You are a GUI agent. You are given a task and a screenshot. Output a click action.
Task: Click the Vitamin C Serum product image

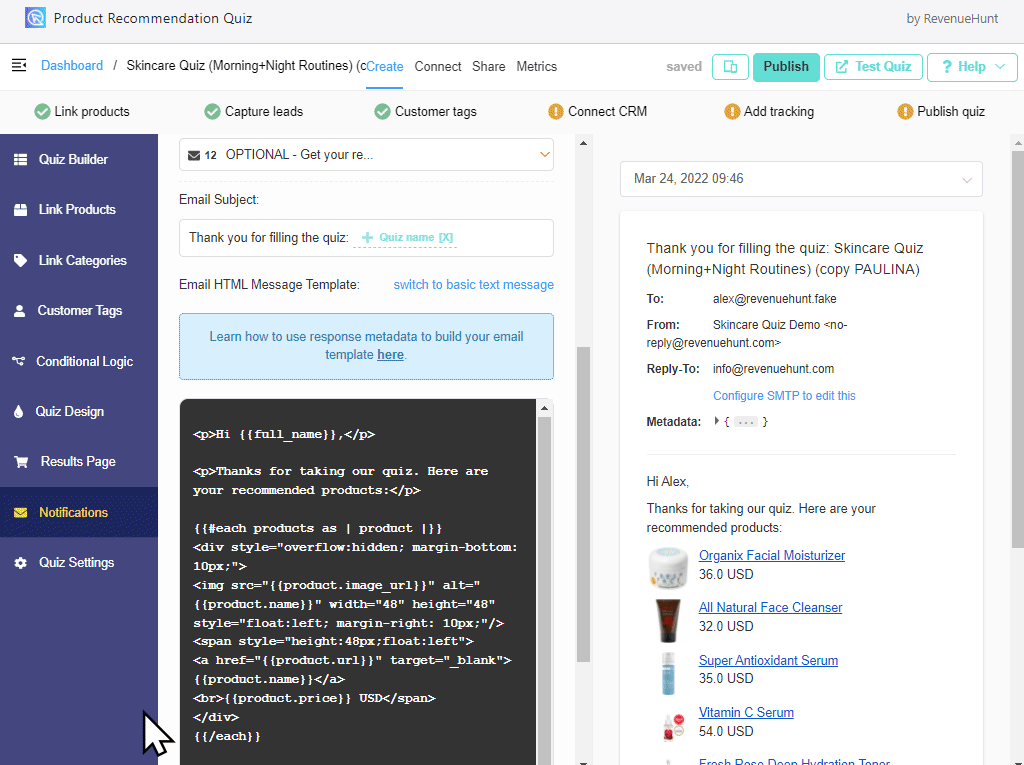[673, 726]
